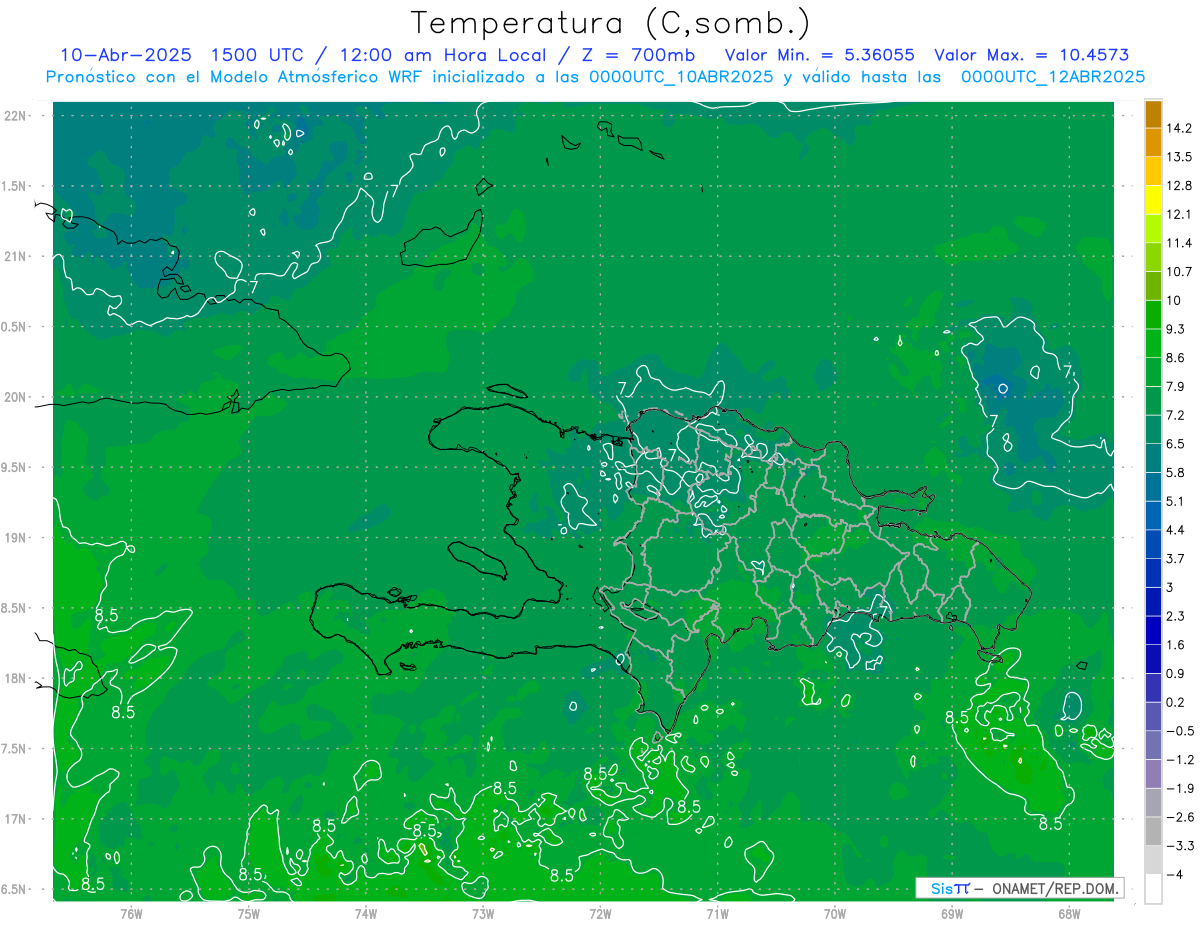Click the '5.1' colorbar value
The width and height of the screenshot is (1200, 927).
point(1176,501)
